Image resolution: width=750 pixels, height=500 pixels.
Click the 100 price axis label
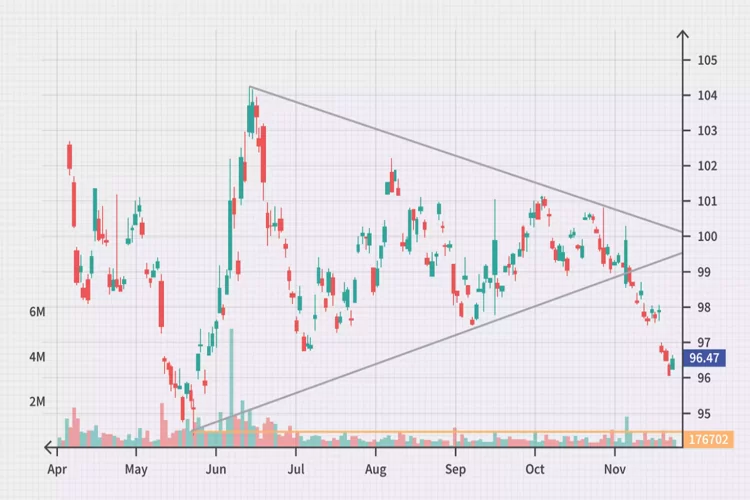click(x=707, y=236)
